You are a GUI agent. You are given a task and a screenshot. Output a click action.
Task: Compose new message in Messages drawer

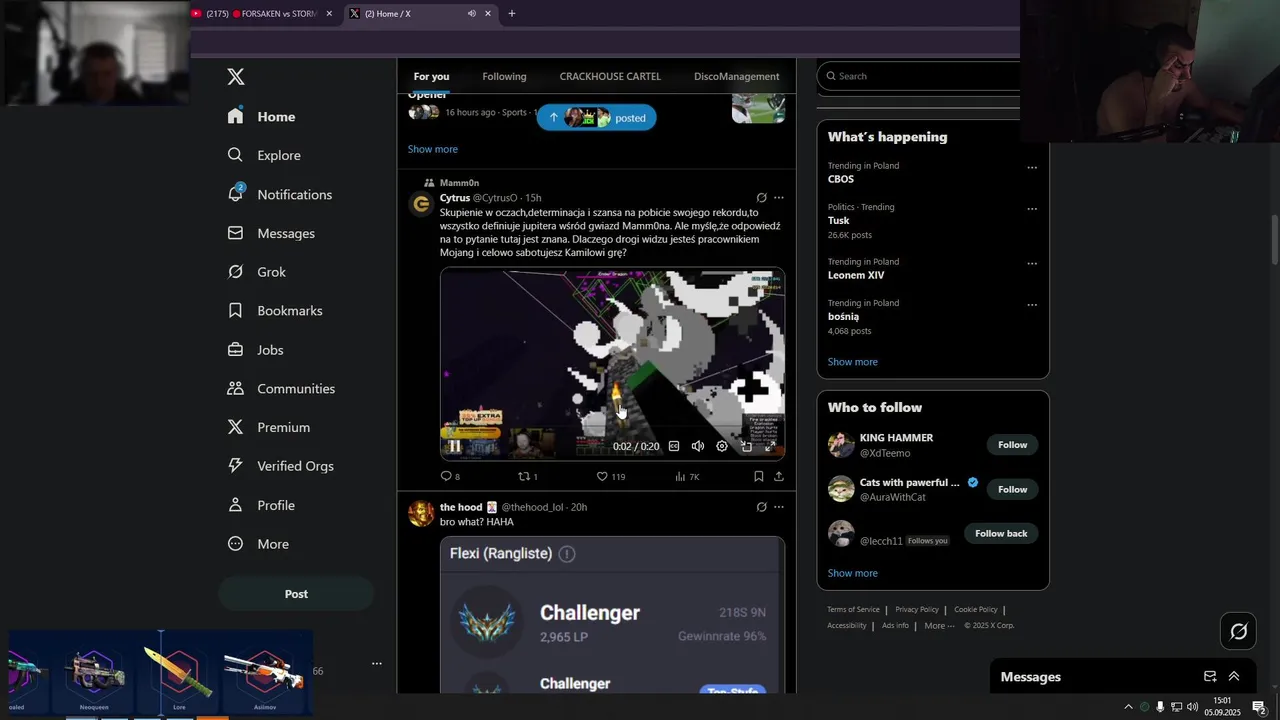coord(1210,677)
